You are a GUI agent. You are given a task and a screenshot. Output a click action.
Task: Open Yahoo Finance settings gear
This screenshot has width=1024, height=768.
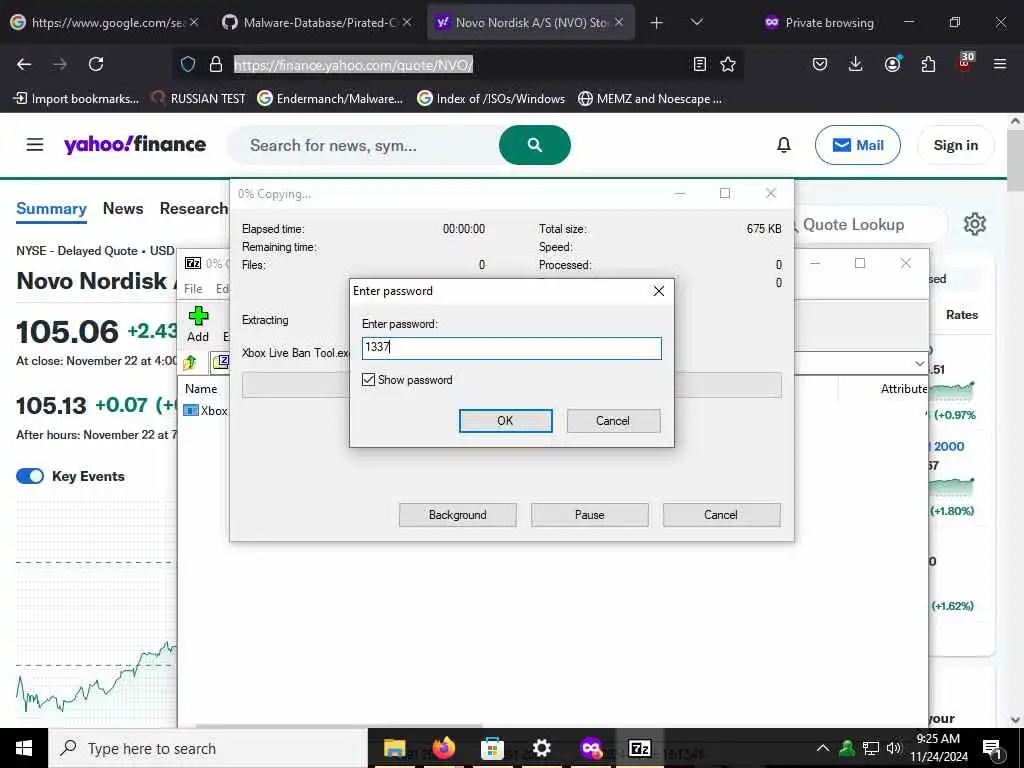[974, 224]
